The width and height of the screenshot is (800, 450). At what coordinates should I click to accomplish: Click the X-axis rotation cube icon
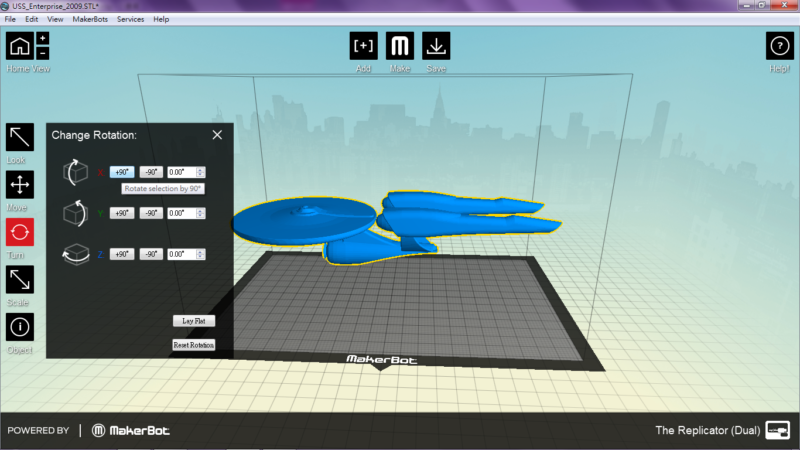(x=76, y=172)
